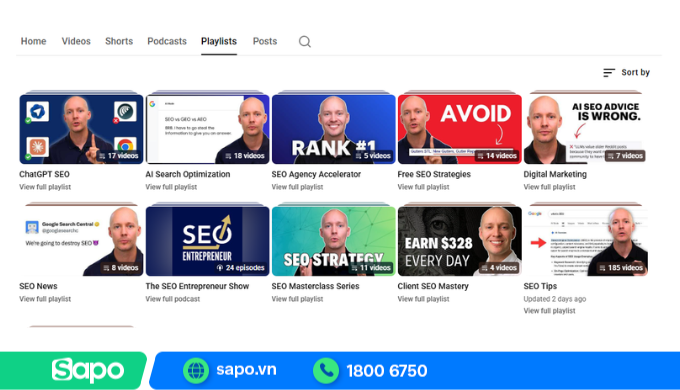View full playlist under SEO Masterclass Series

[x=298, y=299]
